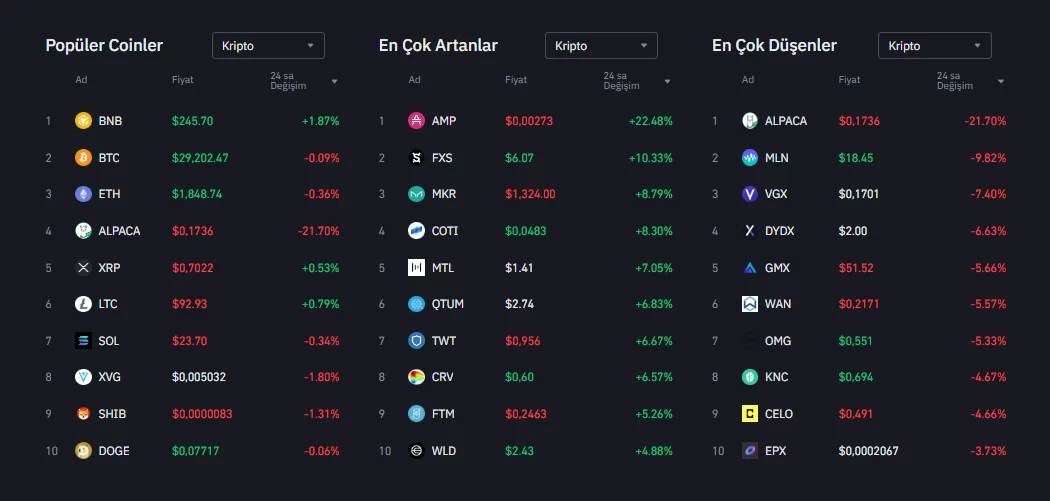Select the DYDX row price $2.00

point(853,231)
